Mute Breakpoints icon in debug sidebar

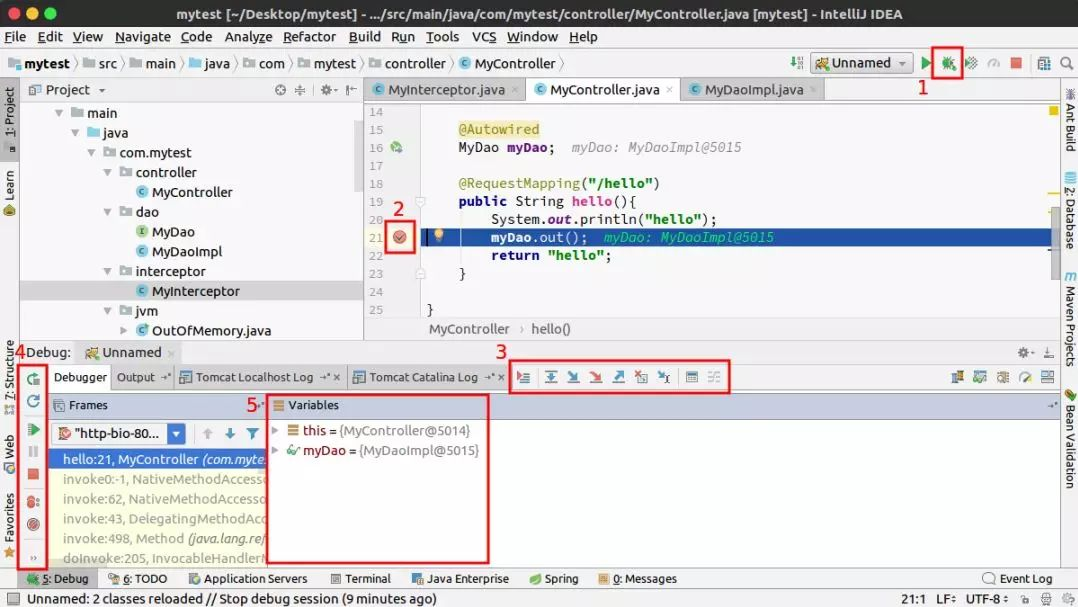click(33, 525)
